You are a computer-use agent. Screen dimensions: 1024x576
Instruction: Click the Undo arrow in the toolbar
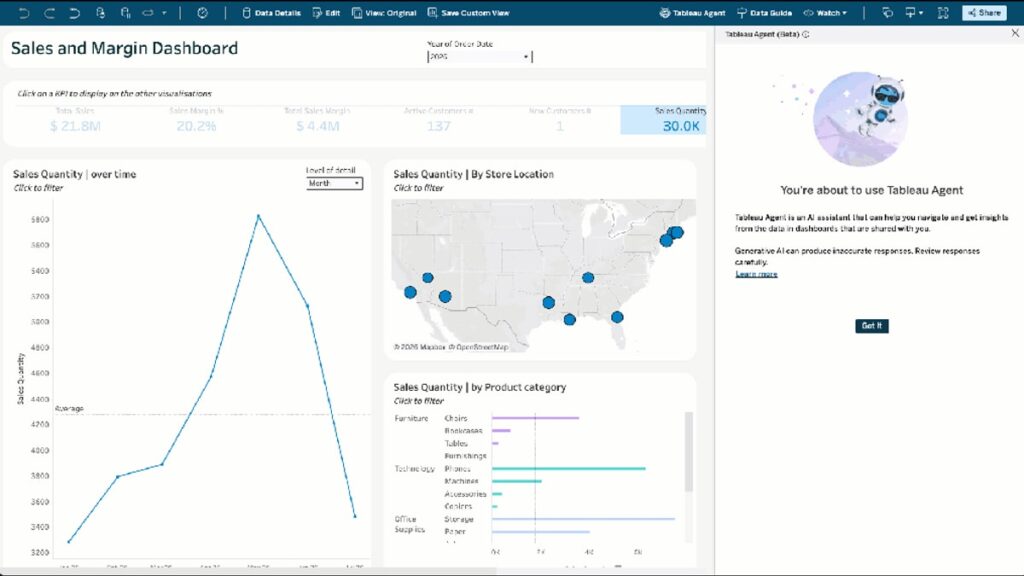[x=24, y=13]
